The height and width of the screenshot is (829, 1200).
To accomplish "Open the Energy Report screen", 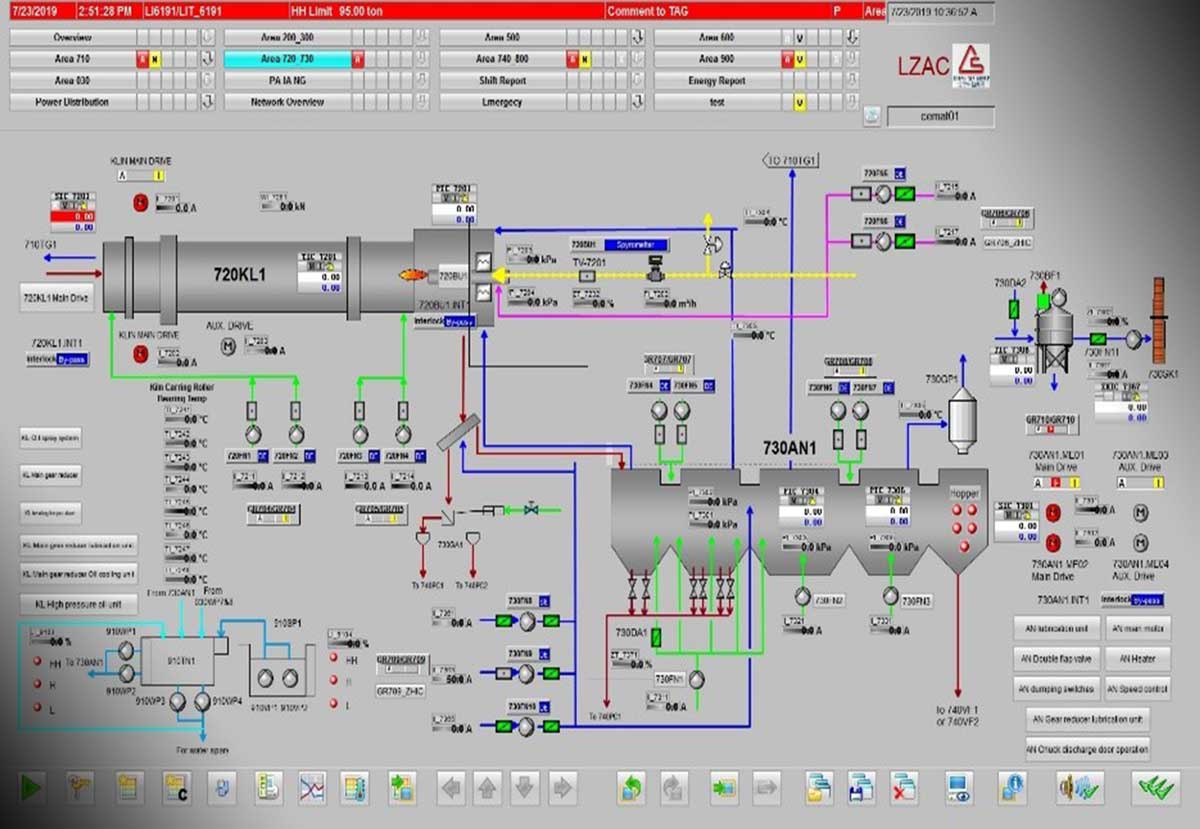I will point(716,81).
